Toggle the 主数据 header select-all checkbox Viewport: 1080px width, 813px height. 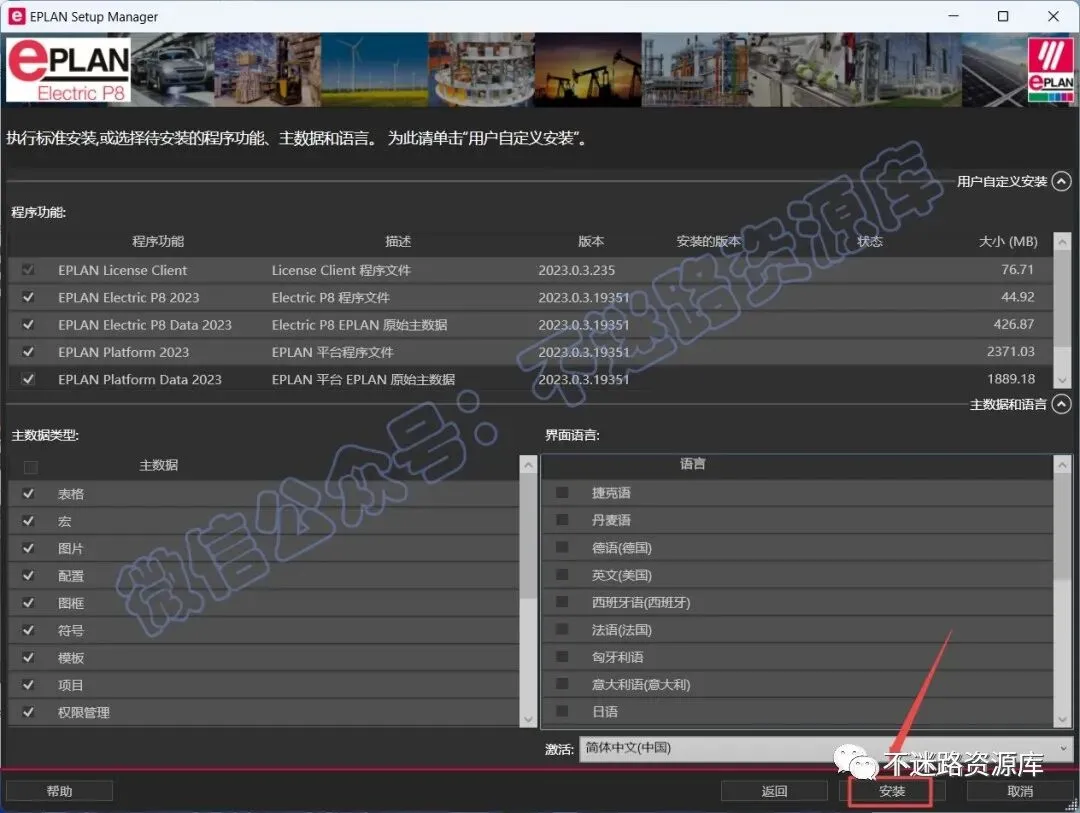[30, 467]
